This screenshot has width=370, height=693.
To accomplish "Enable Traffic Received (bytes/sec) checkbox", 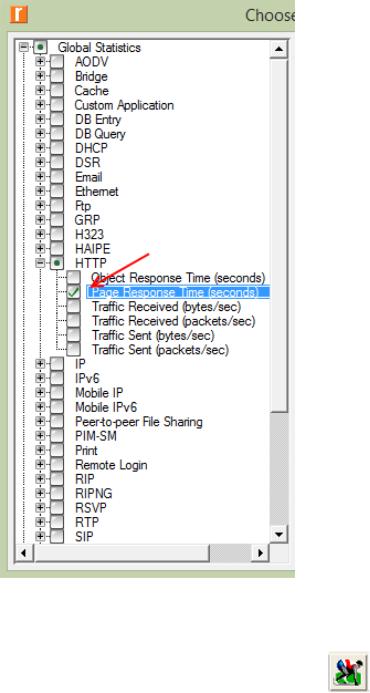I will [73, 306].
